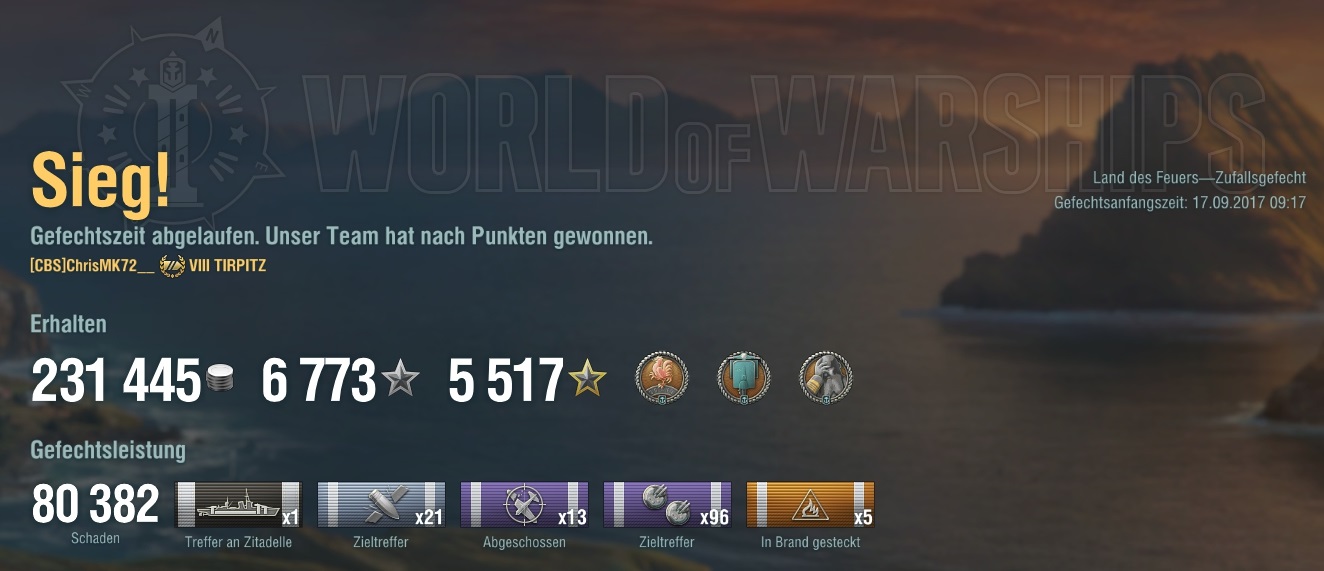Click the grey XP star icon
Image resolution: width=1324 pixels, height=571 pixels.
pos(401,379)
